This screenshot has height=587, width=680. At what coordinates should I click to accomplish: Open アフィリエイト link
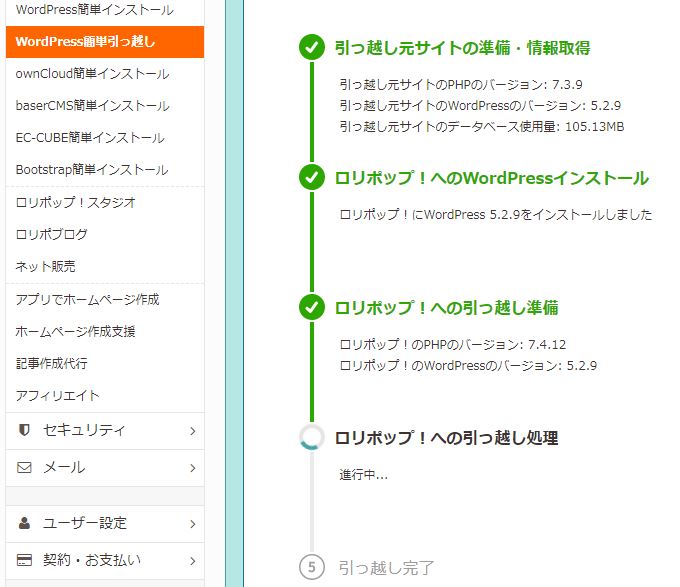[58, 395]
